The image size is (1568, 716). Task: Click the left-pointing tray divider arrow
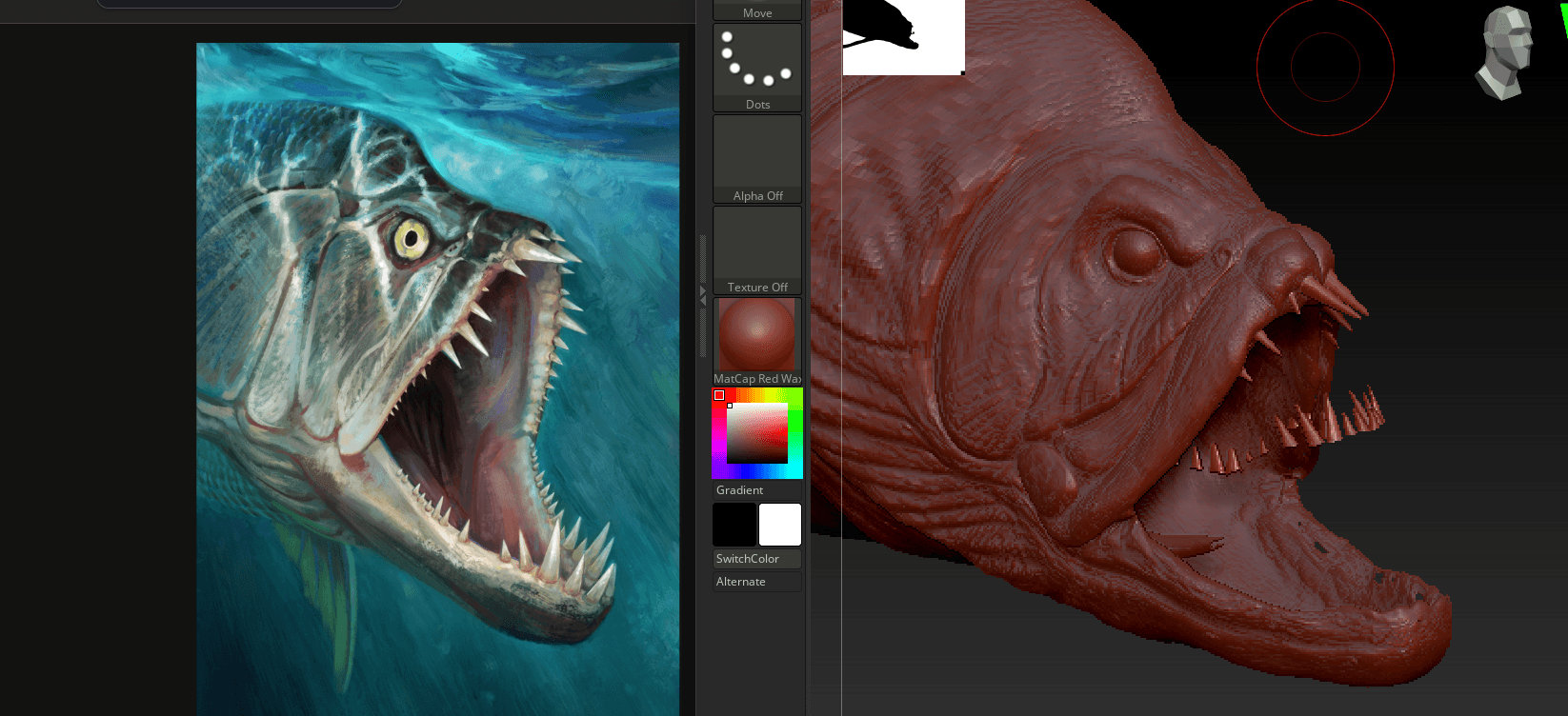[703, 301]
